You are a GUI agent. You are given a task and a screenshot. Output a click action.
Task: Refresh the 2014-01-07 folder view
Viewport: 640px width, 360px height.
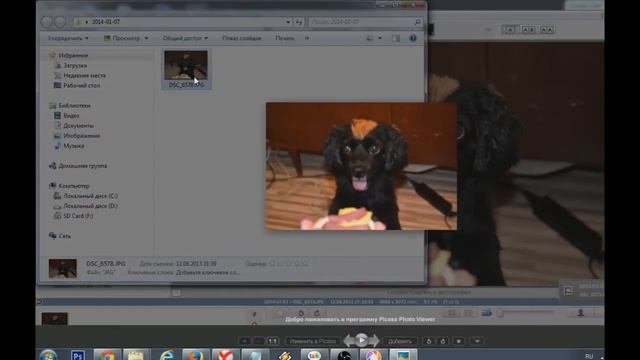299,22
